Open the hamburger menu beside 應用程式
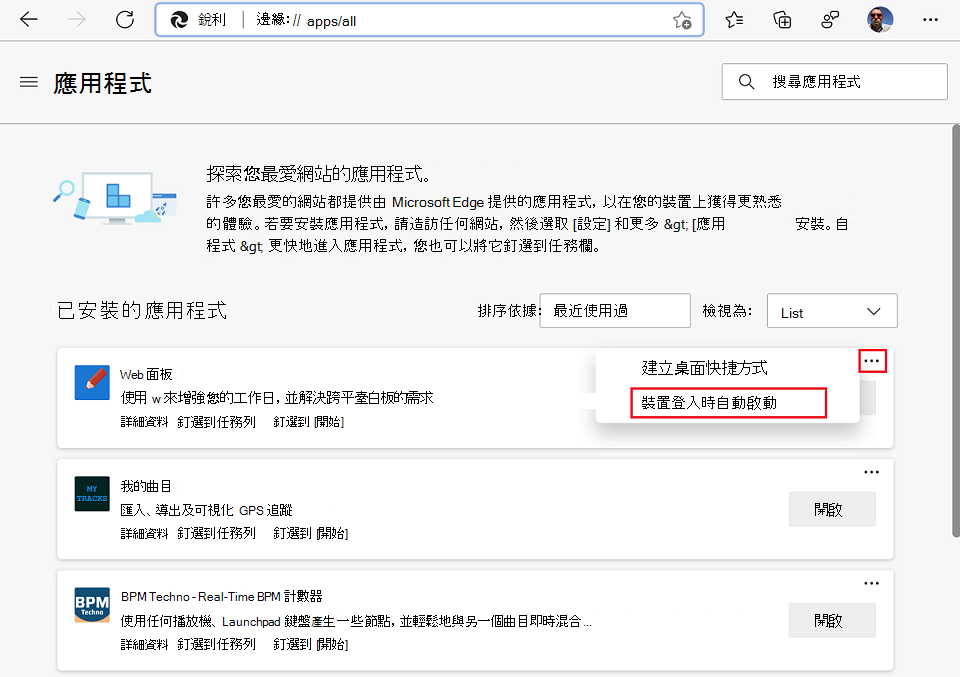The width and height of the screenshot is (960, 677). pyautogui.click(x=29, y=82)
